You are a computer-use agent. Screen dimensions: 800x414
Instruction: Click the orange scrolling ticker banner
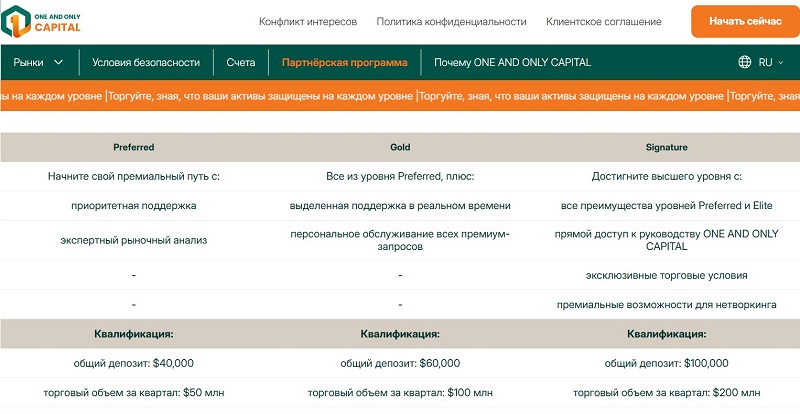pos(400,97)
